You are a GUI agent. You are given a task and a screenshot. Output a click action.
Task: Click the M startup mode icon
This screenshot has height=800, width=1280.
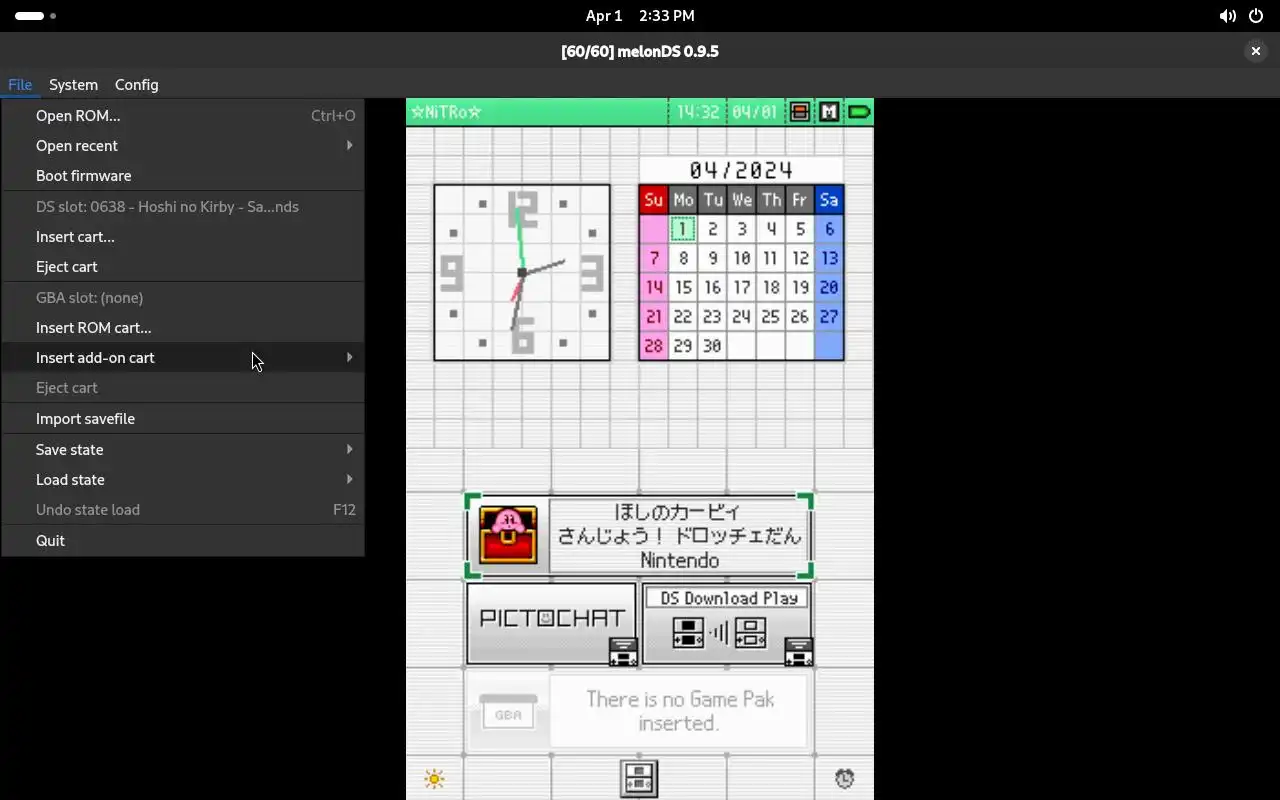coord(829,112)
